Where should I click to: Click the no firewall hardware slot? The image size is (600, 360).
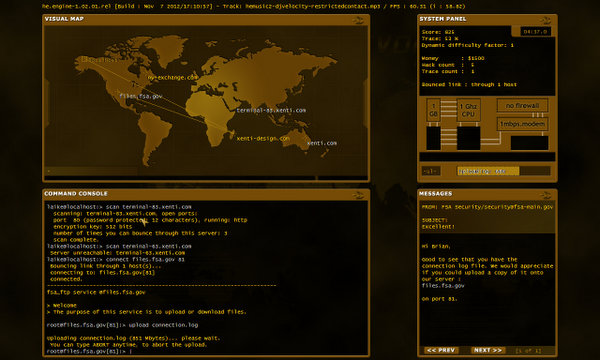pyautogui.click(x=522, y=105)
